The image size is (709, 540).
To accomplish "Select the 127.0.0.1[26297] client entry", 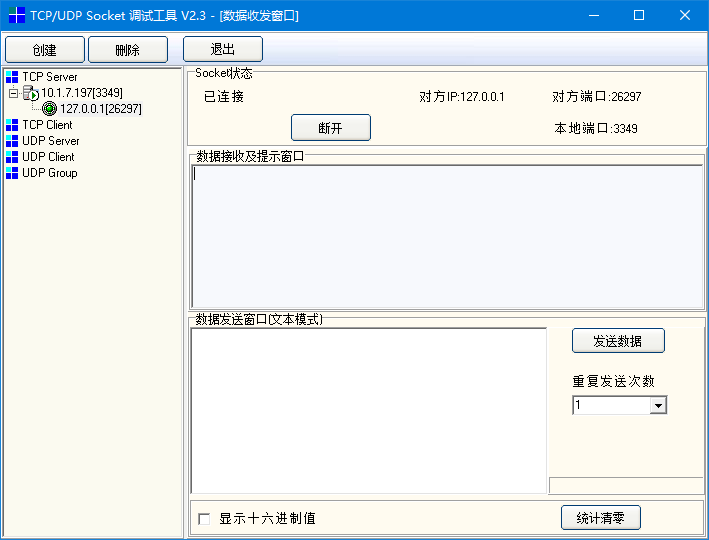I will tap(101, 109).
